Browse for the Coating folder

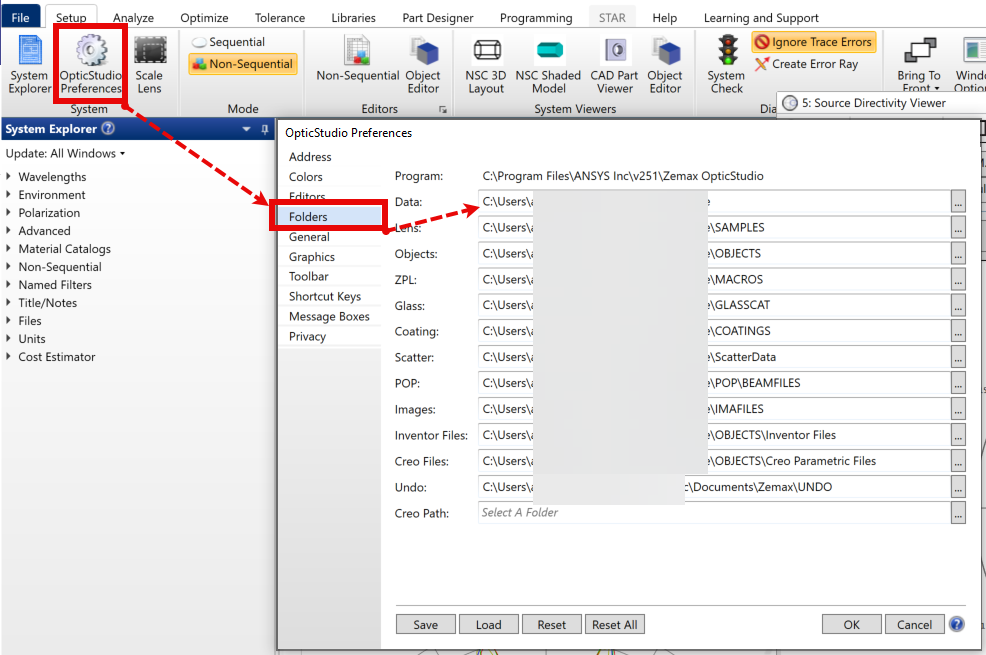tap(958, 331)
